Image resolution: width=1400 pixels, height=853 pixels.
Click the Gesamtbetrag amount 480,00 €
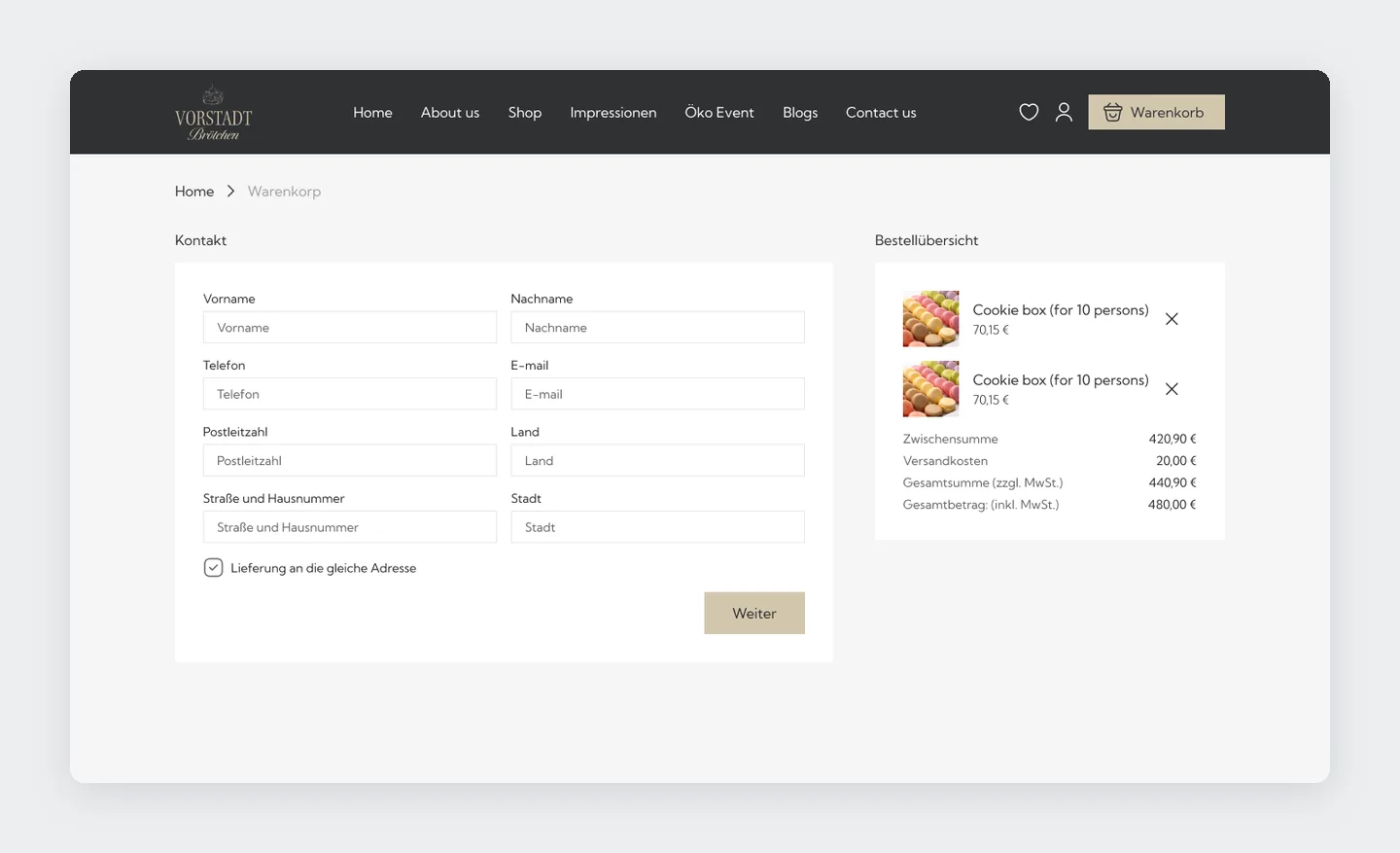click(x=1172, y=505)
